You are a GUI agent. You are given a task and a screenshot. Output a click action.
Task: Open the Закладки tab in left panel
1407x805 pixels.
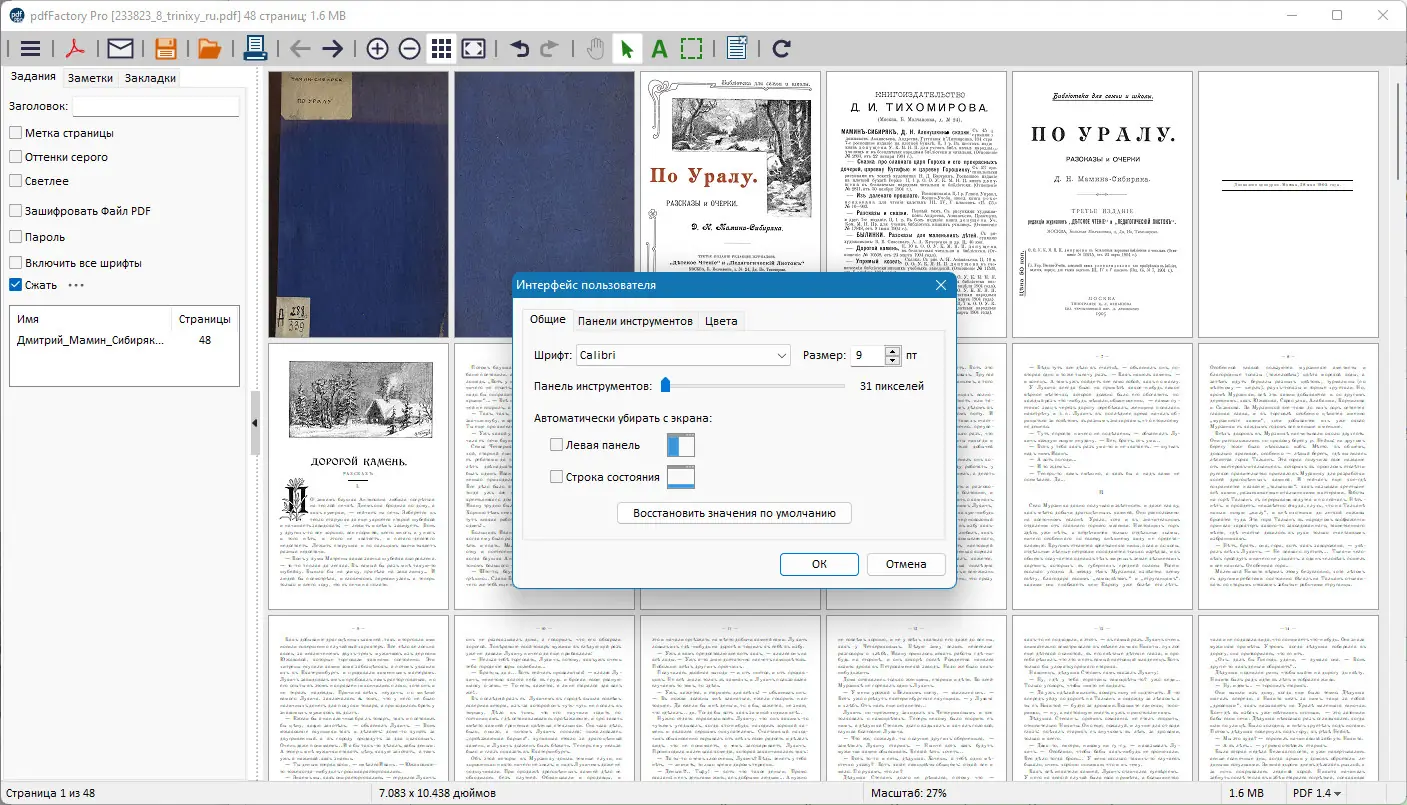pyautogui.click(x=150, y=78)
